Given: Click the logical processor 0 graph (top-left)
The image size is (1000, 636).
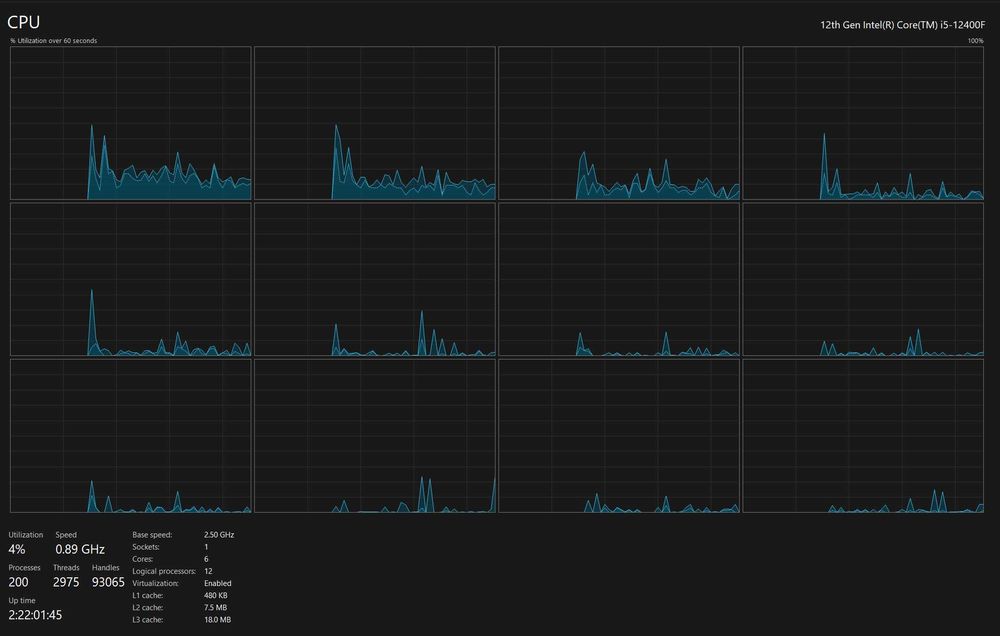Looking at the screenshot, I should tap(131, 123).
